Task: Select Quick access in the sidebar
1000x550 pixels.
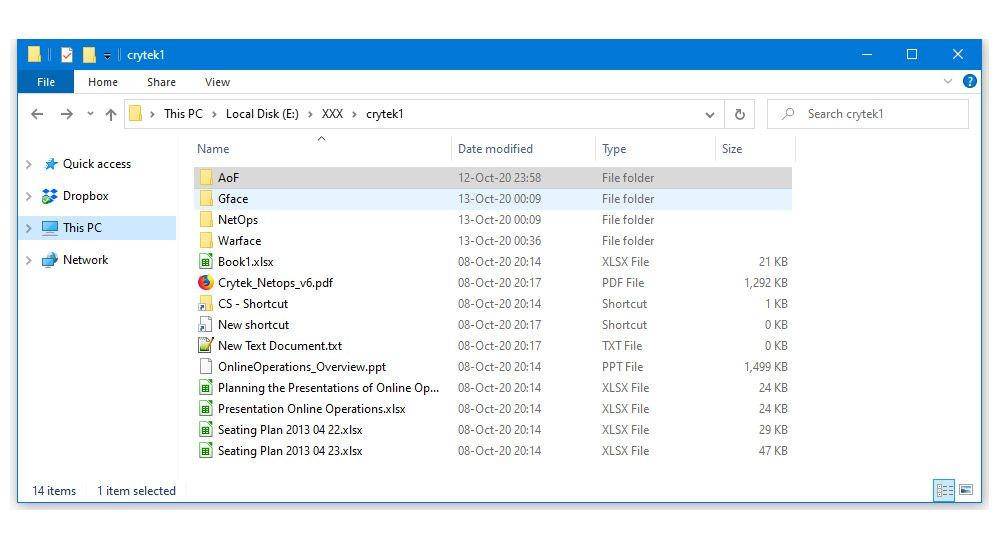Action: tap(96, 164)
